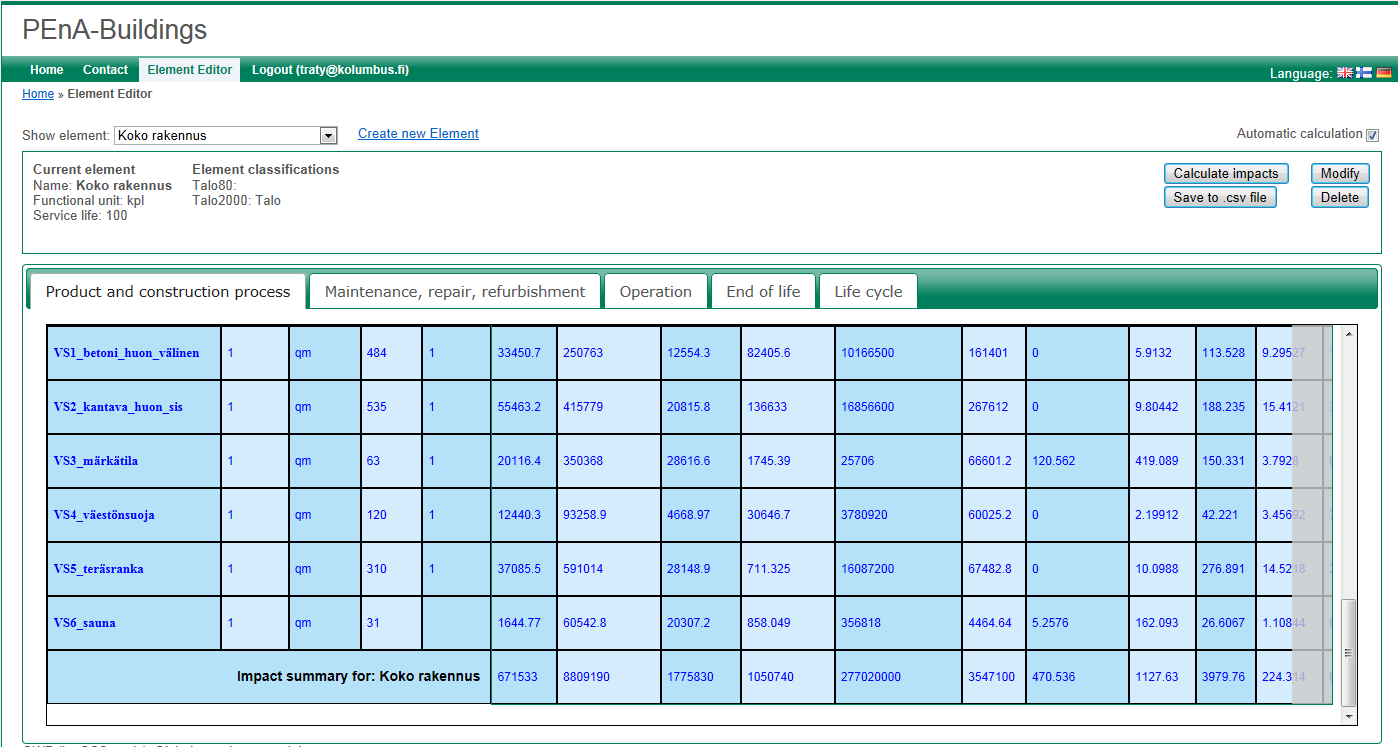Open the Create new Element link
Screen dimensions: 1398x747
coord(418,134)
